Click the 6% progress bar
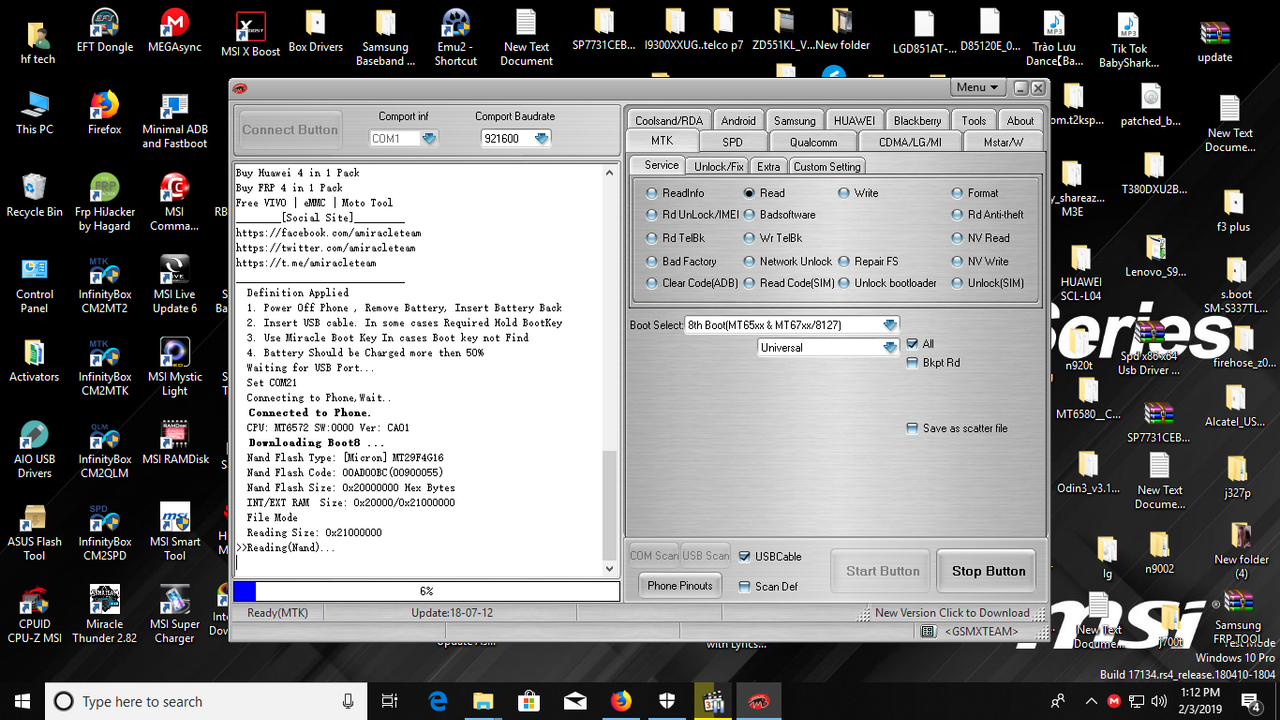Image resolution: width=1280 pixels, height=720 pixels. pos(426,591)
